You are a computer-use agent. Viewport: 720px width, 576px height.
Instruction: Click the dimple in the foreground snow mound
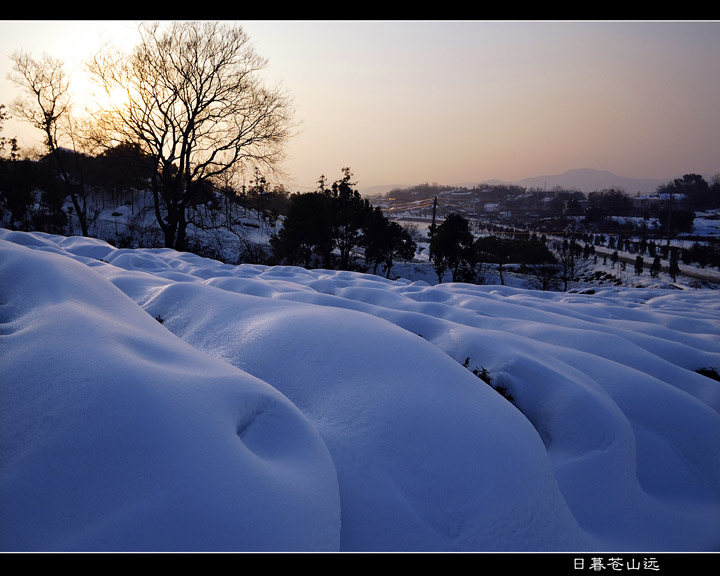[260, 428]
